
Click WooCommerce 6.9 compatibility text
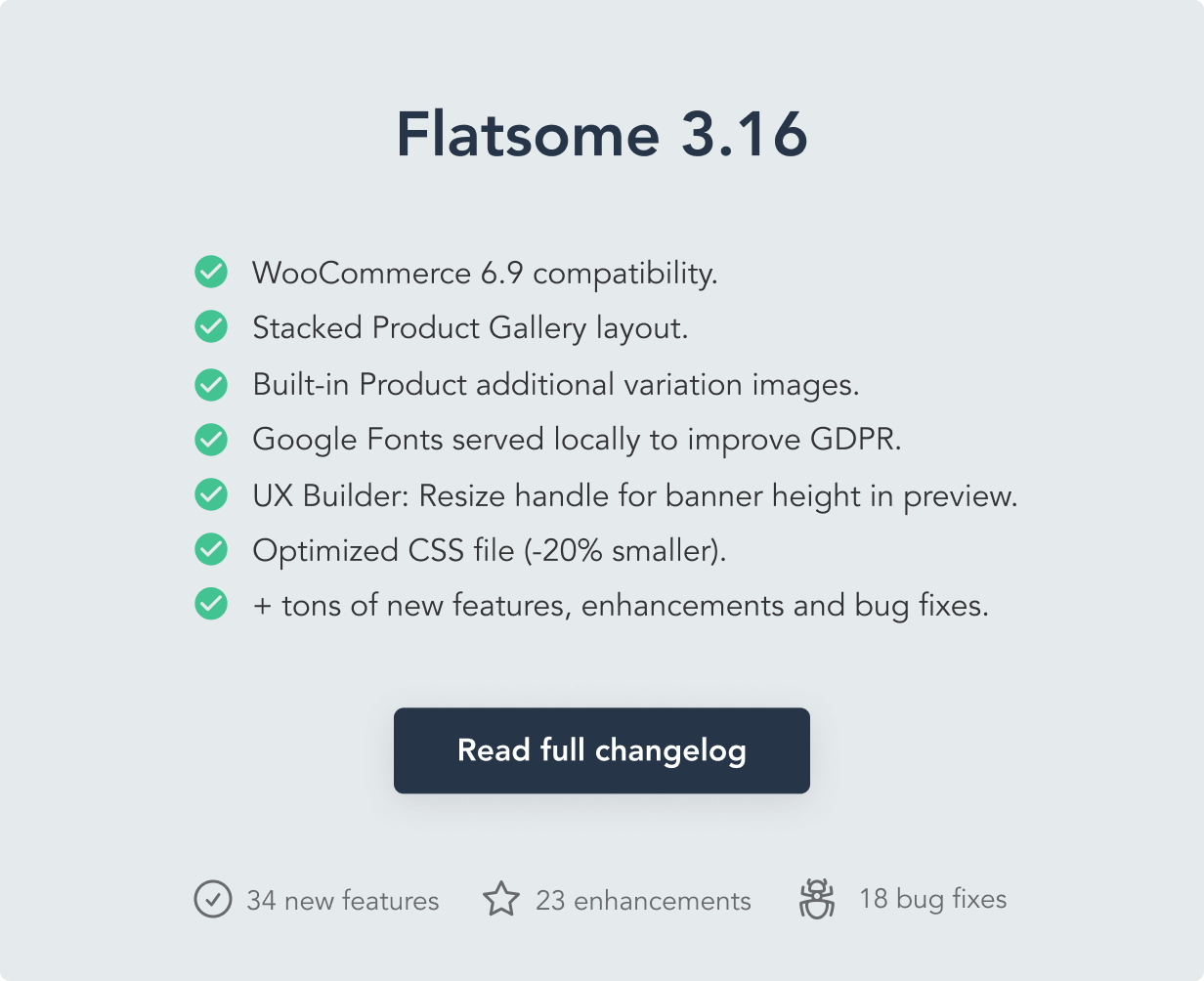coord(485,273)
